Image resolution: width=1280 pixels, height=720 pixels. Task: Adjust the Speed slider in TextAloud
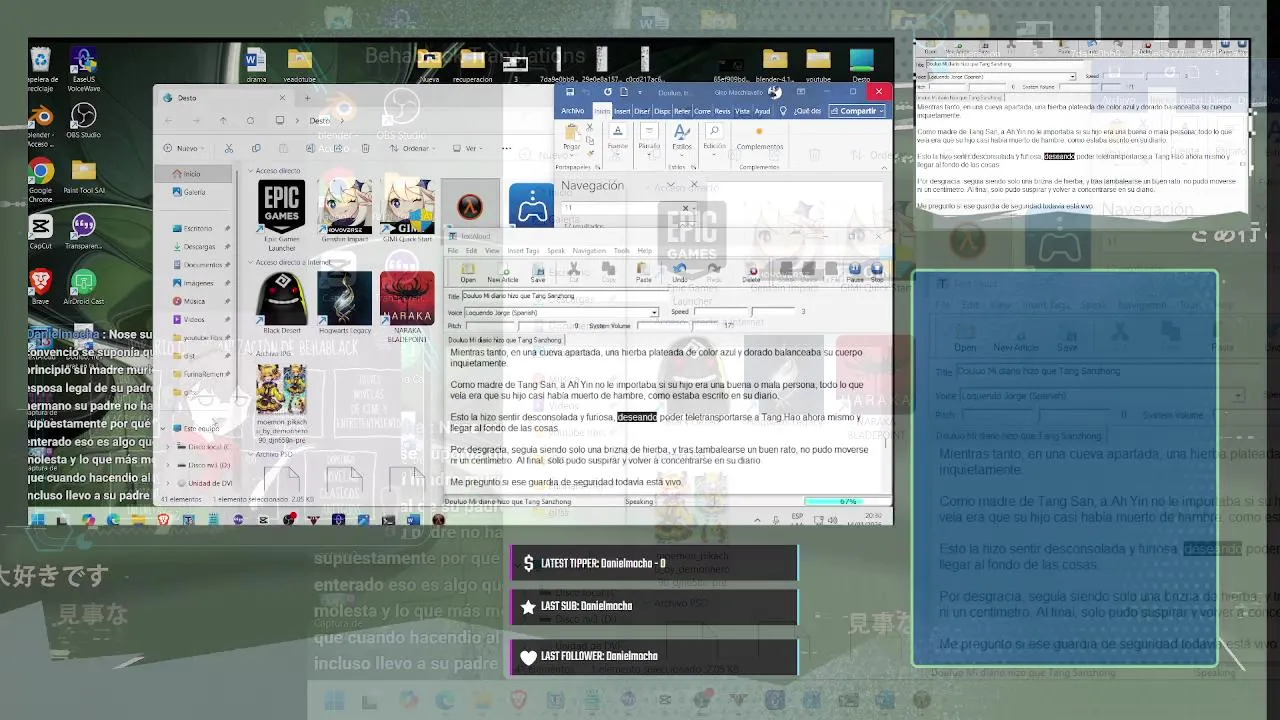click(745, 312)
